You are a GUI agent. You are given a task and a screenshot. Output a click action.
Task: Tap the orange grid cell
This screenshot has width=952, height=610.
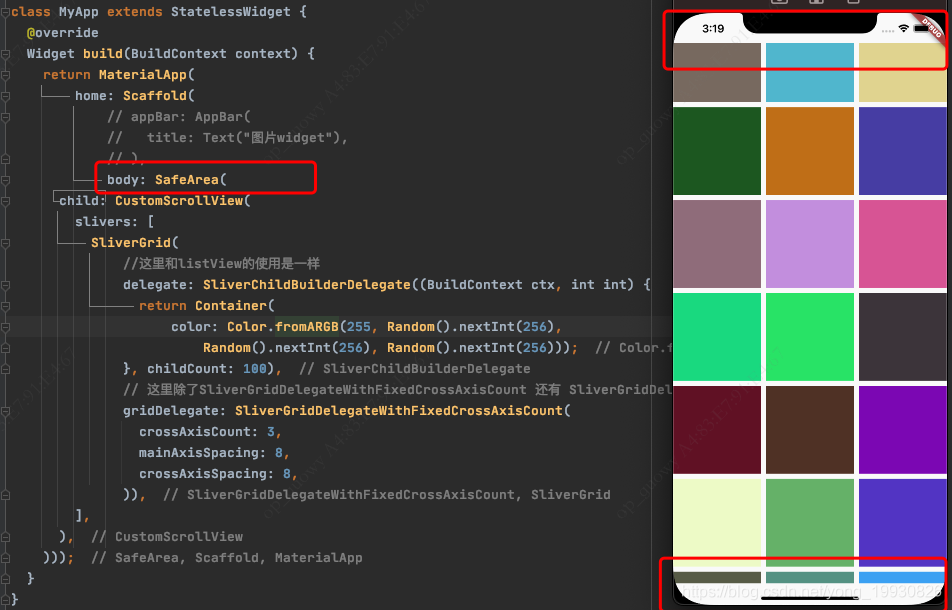tap(809, 151)
